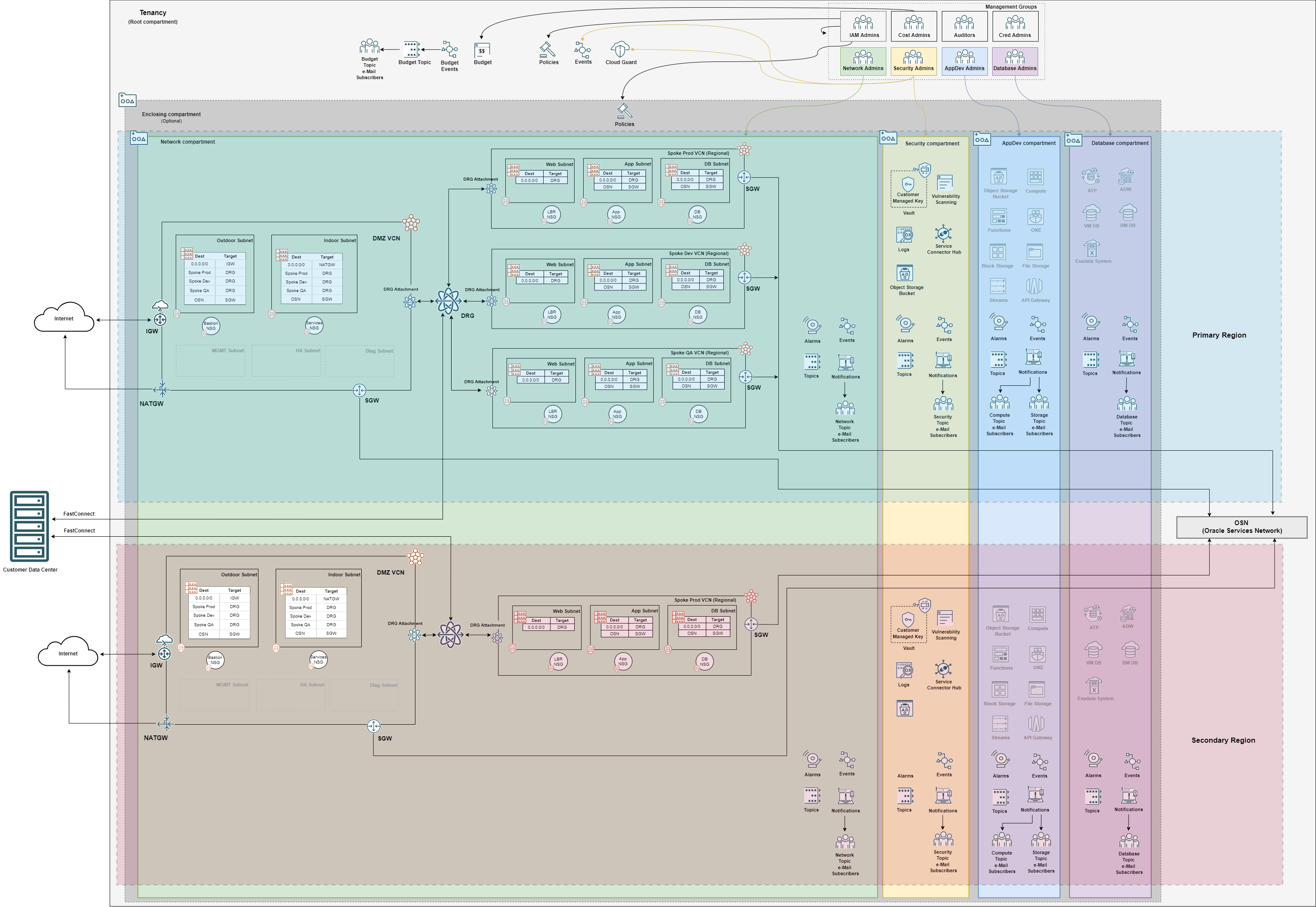1316x907 pixels.
Task: Click Budget Topic e-Mail Subscribers icon
Action: point(369,46)
